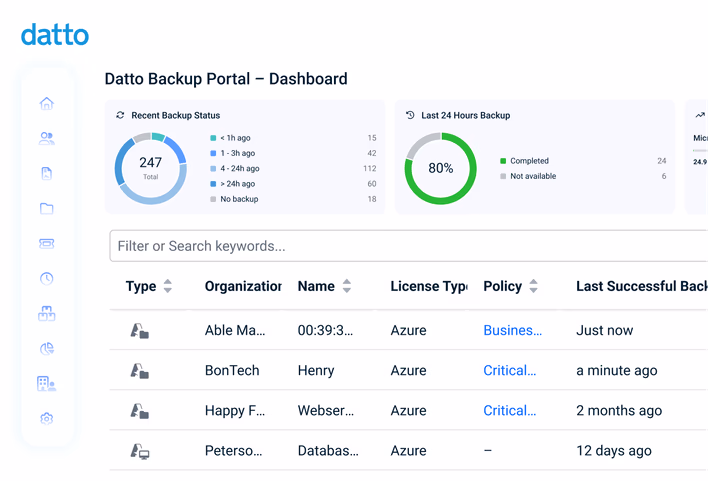Click the License Type column header
Image resolution: width=708 pixels, height=481 pixels.
(x=429, y=286)
